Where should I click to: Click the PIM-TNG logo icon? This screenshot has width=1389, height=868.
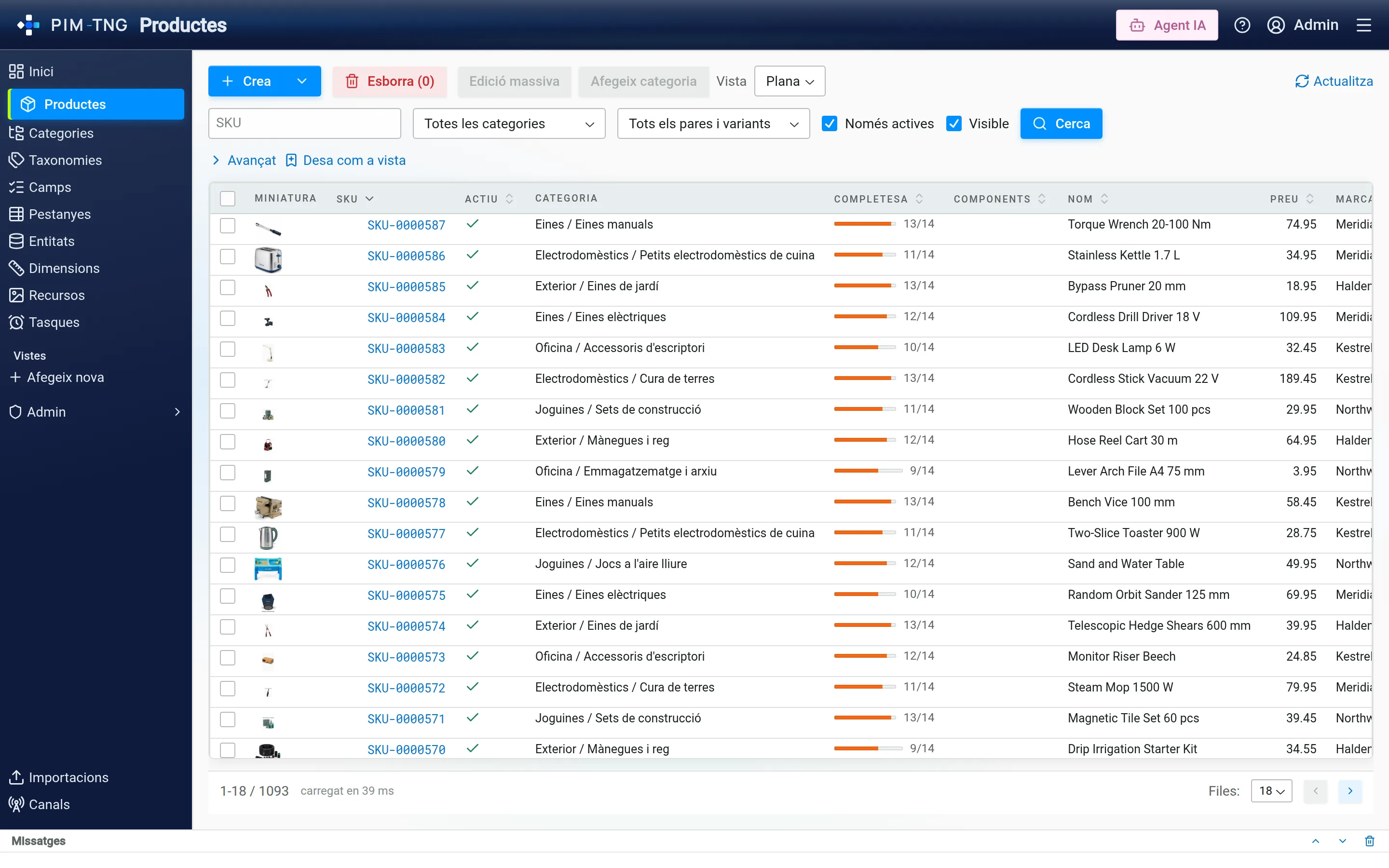28,25
